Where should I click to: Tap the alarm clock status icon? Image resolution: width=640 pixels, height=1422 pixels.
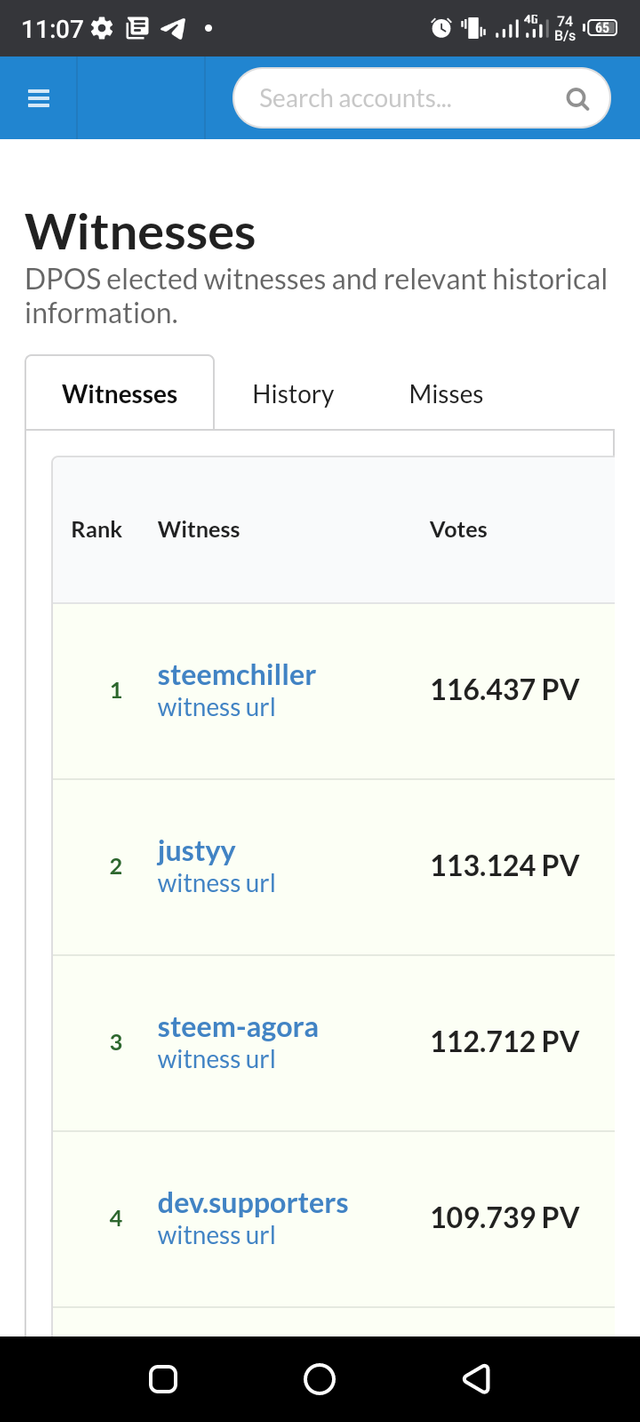441,29
